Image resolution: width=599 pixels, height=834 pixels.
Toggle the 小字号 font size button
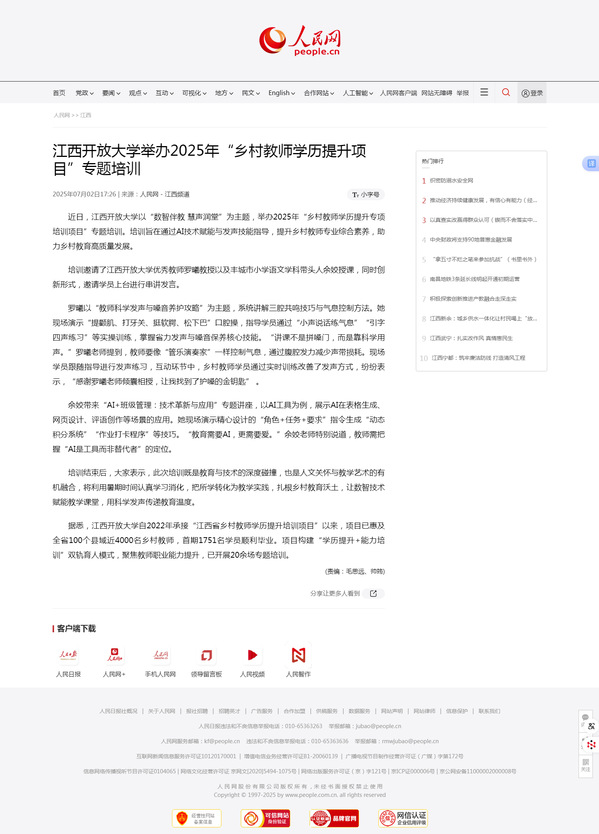click(365, 195)
